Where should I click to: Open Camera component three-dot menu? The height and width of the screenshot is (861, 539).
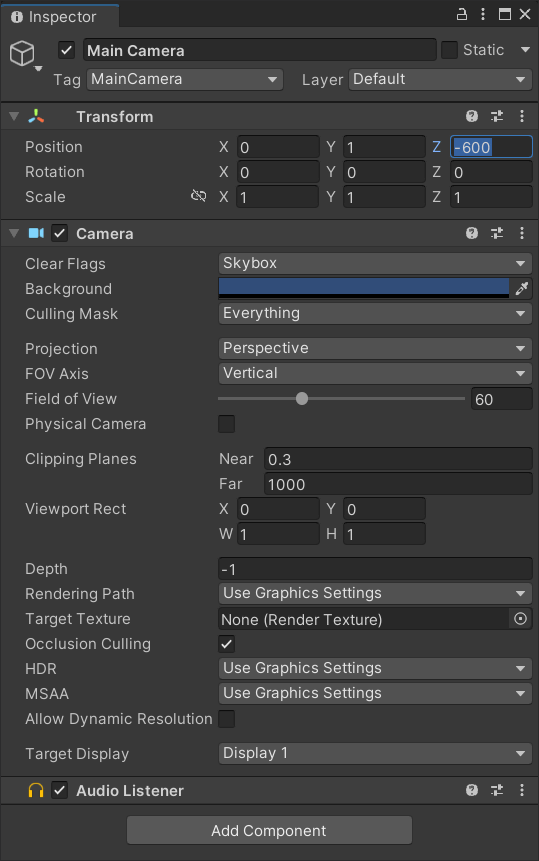coord(521,233)
